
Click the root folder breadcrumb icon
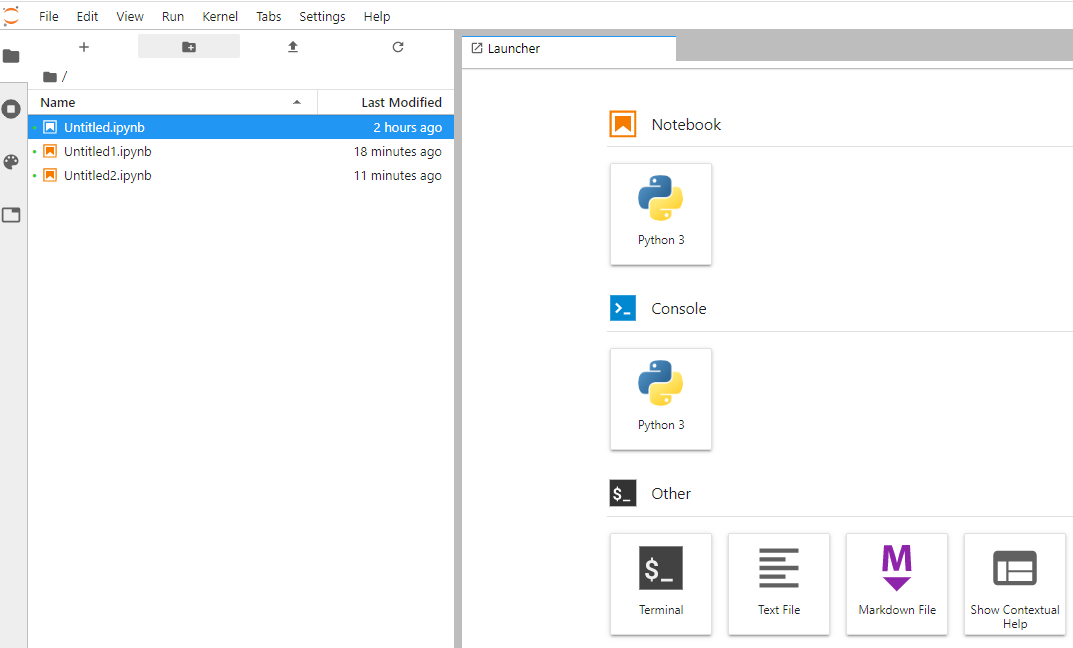coord(49,77)
